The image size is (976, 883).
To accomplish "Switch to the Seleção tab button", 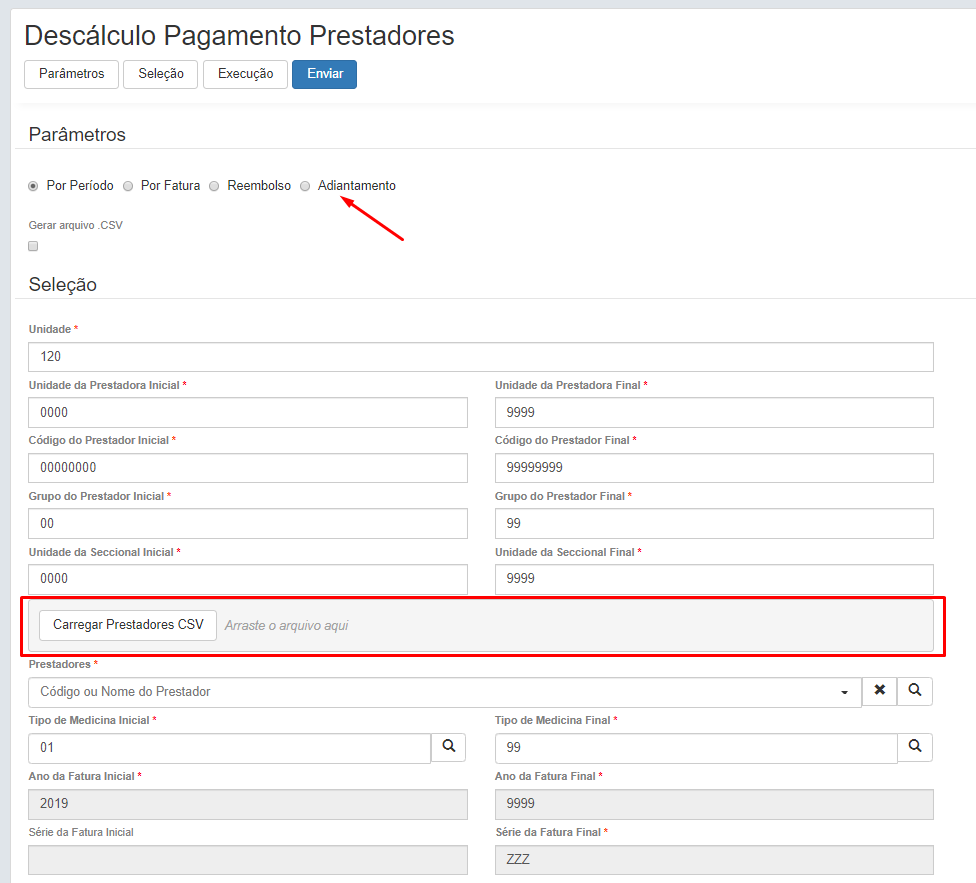I will tap(160, 75).
